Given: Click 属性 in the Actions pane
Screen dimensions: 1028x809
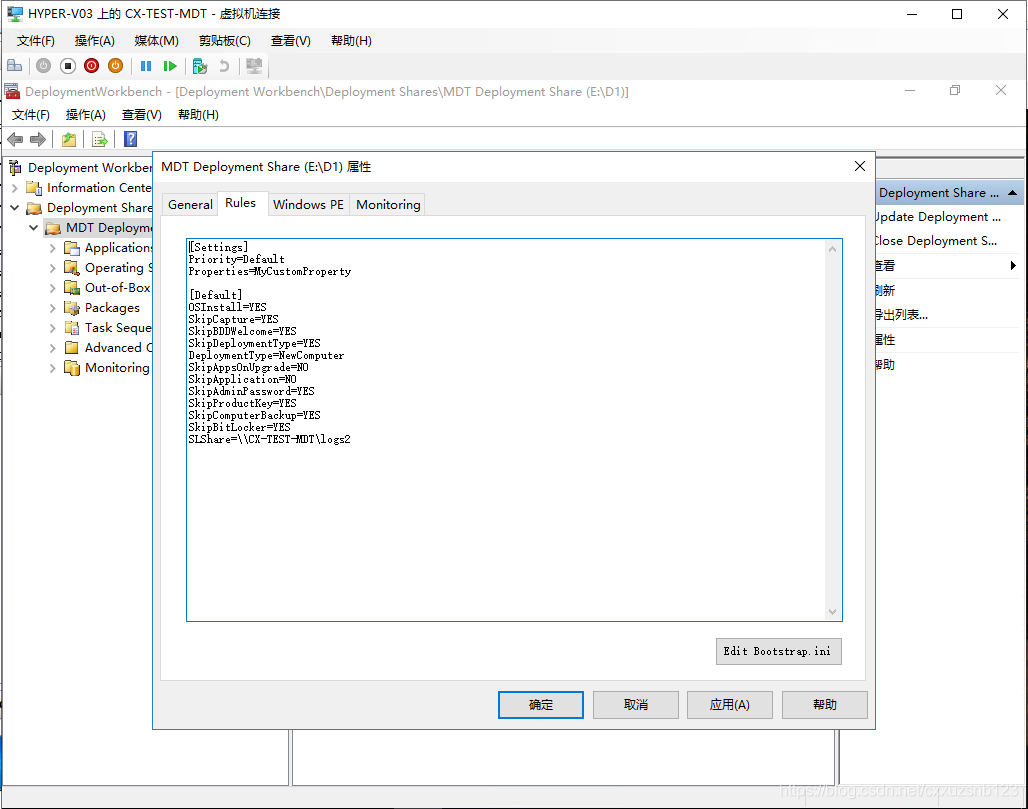Looking at the screenshot, I should 886,340.
